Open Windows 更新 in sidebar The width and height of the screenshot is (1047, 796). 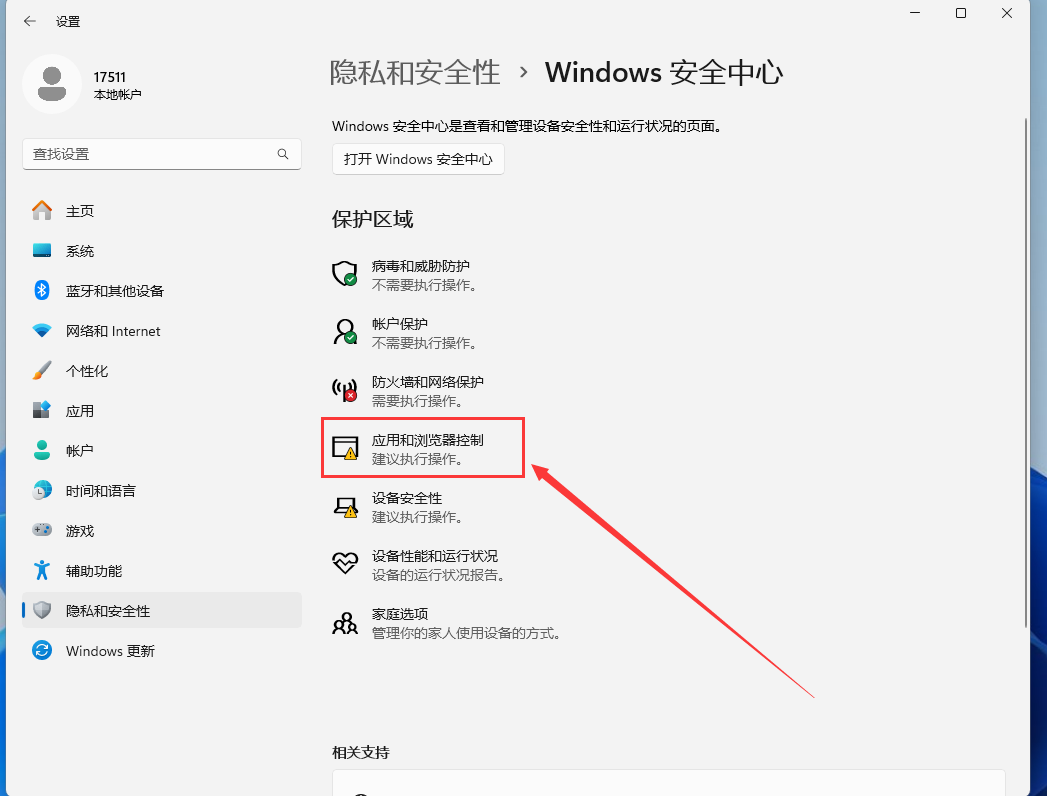(110, 651)
